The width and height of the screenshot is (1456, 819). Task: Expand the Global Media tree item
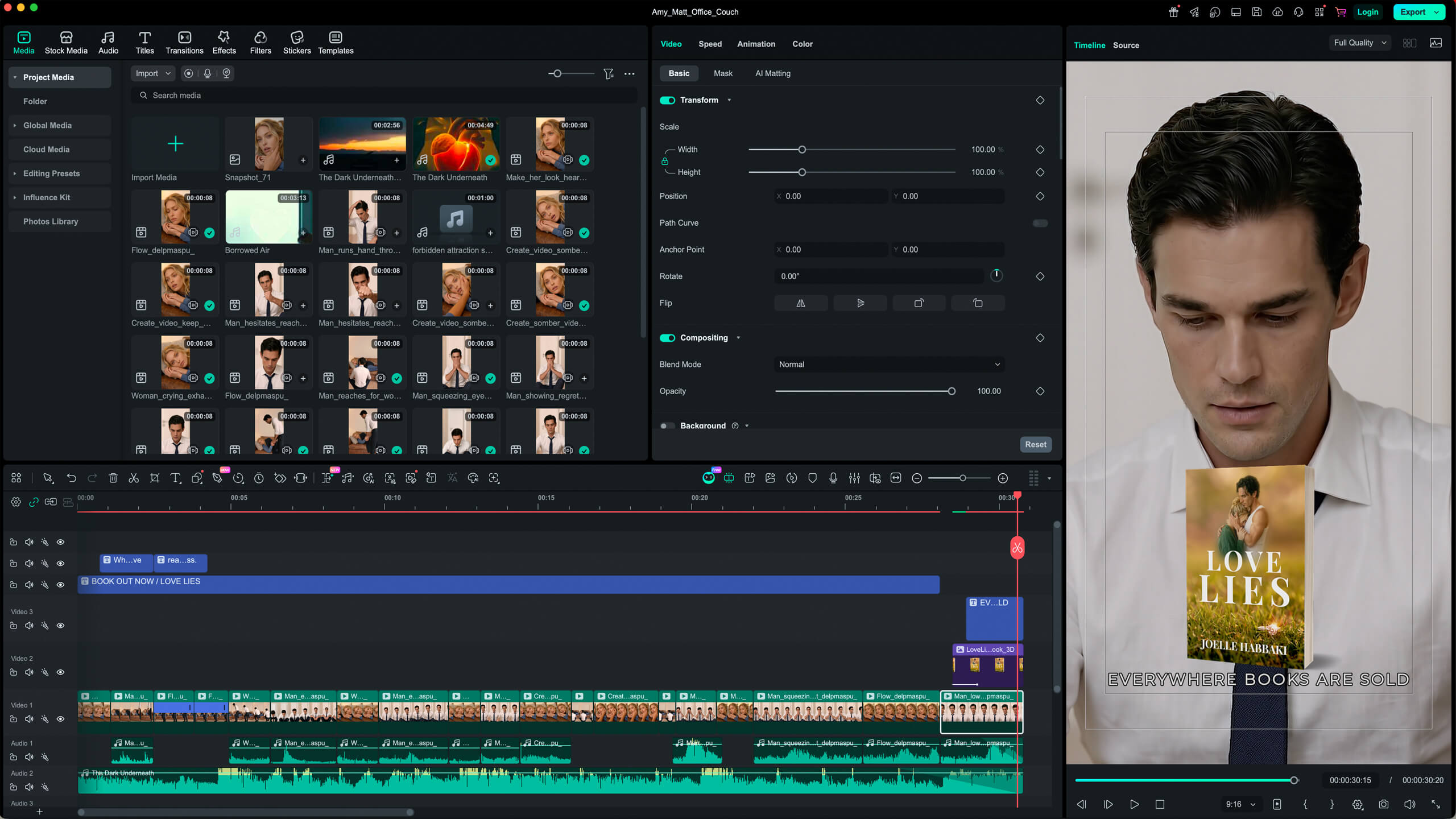pyautogui.click(x=15, y=125)
